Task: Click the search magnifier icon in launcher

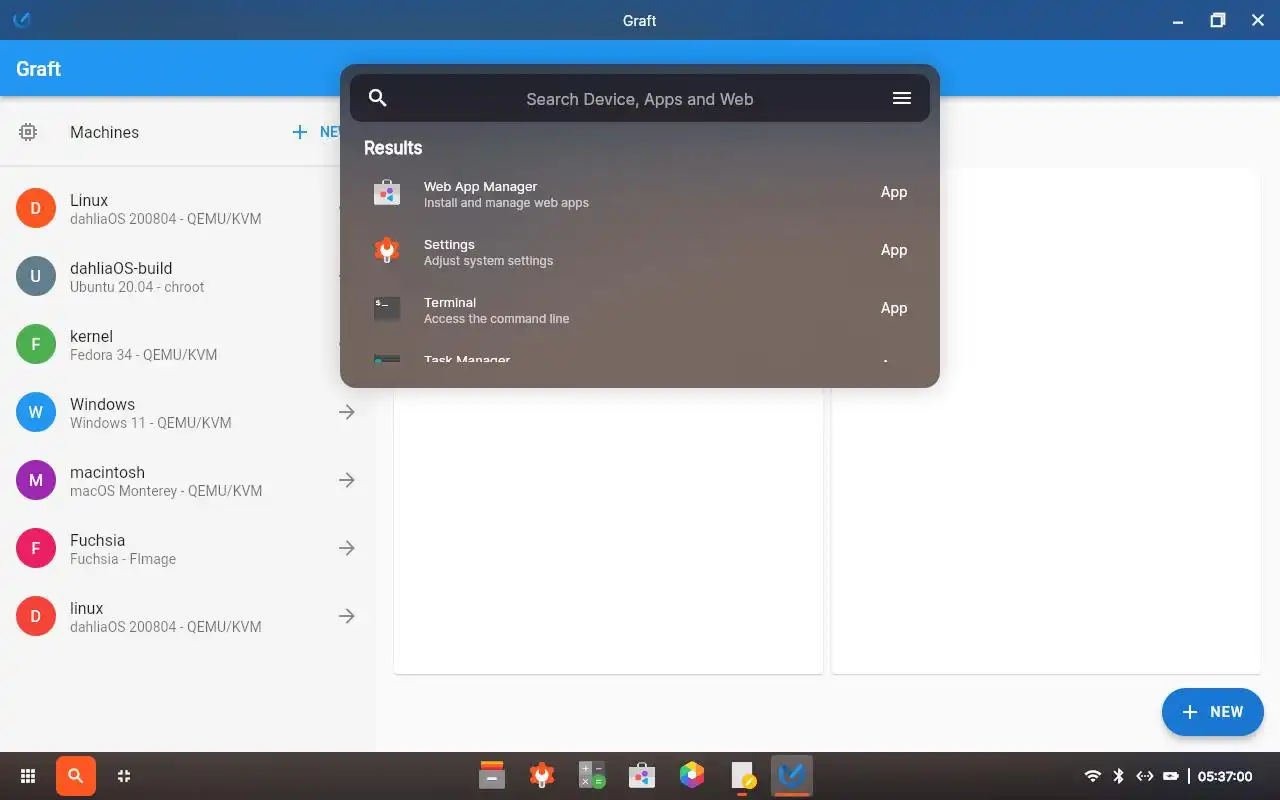Action: click(x=377, y=98)
